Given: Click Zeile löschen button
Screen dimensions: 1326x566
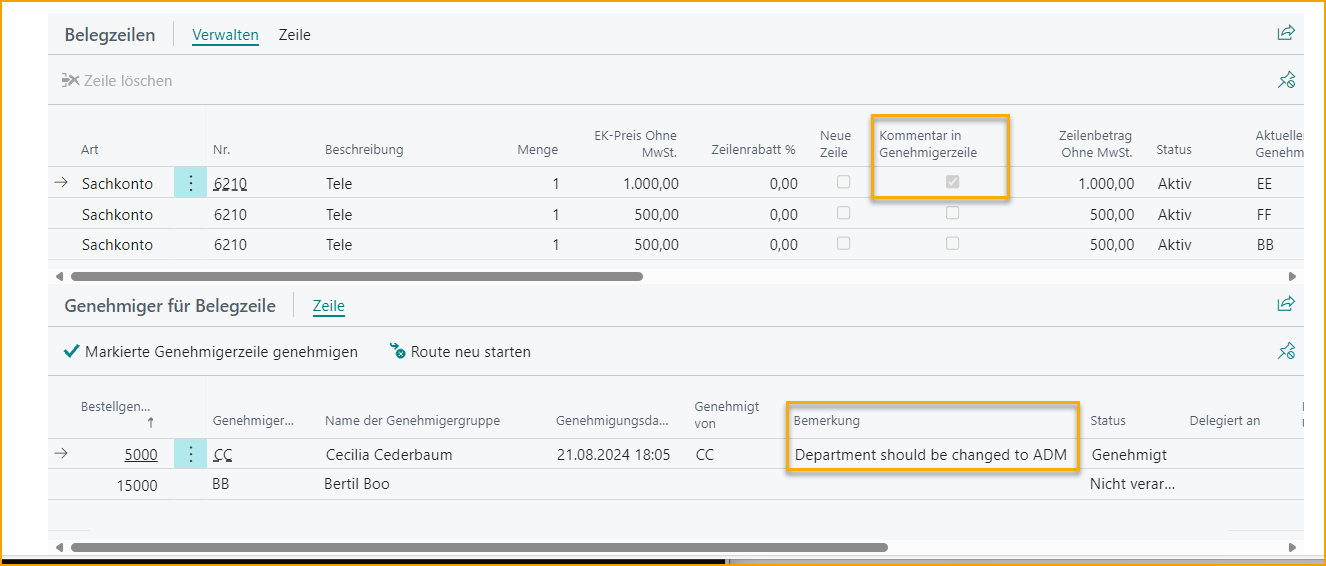Looking at the screenshot, I should pos(117,80).
